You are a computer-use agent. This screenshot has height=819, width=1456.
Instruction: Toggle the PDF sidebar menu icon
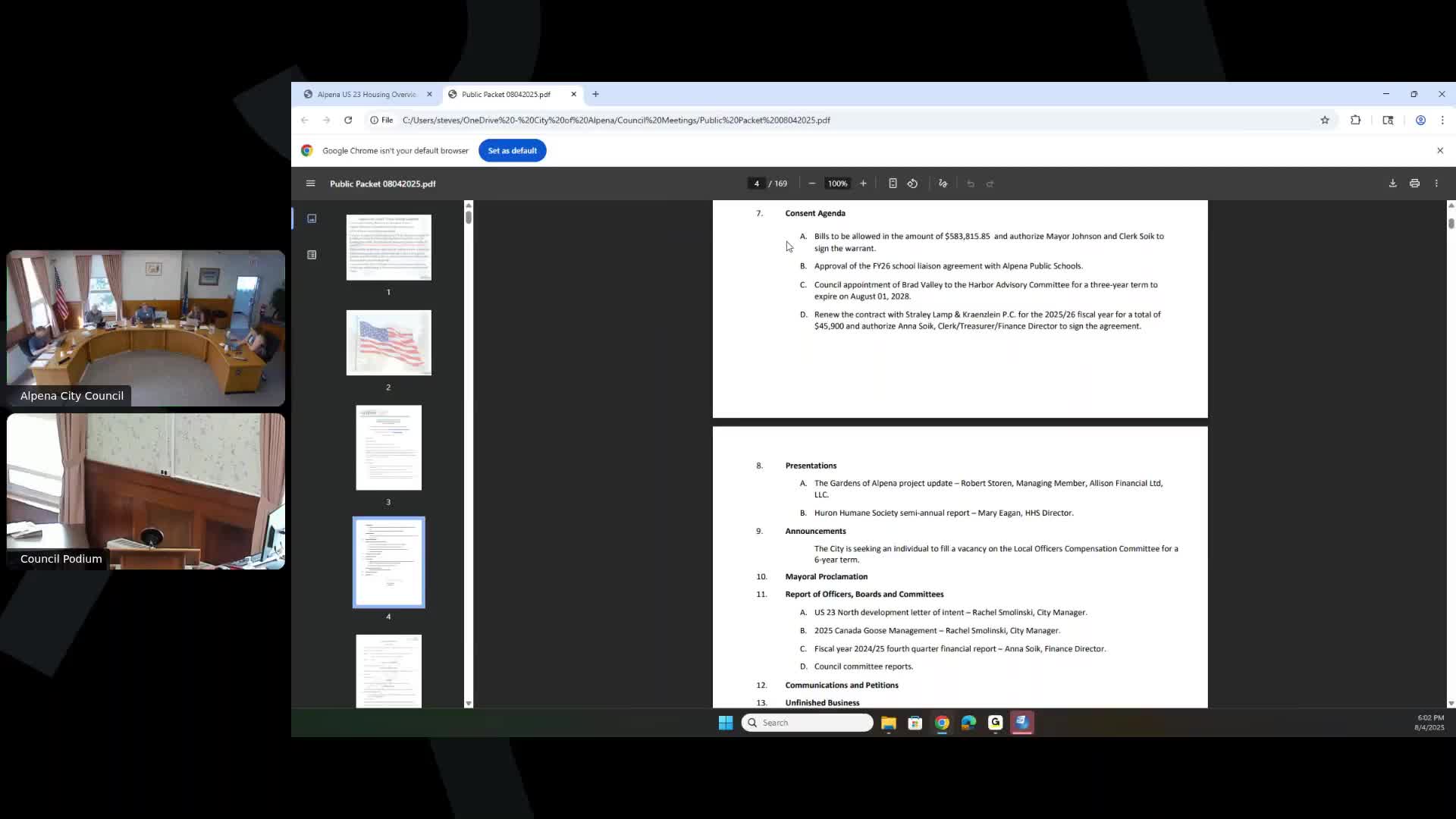310,184
